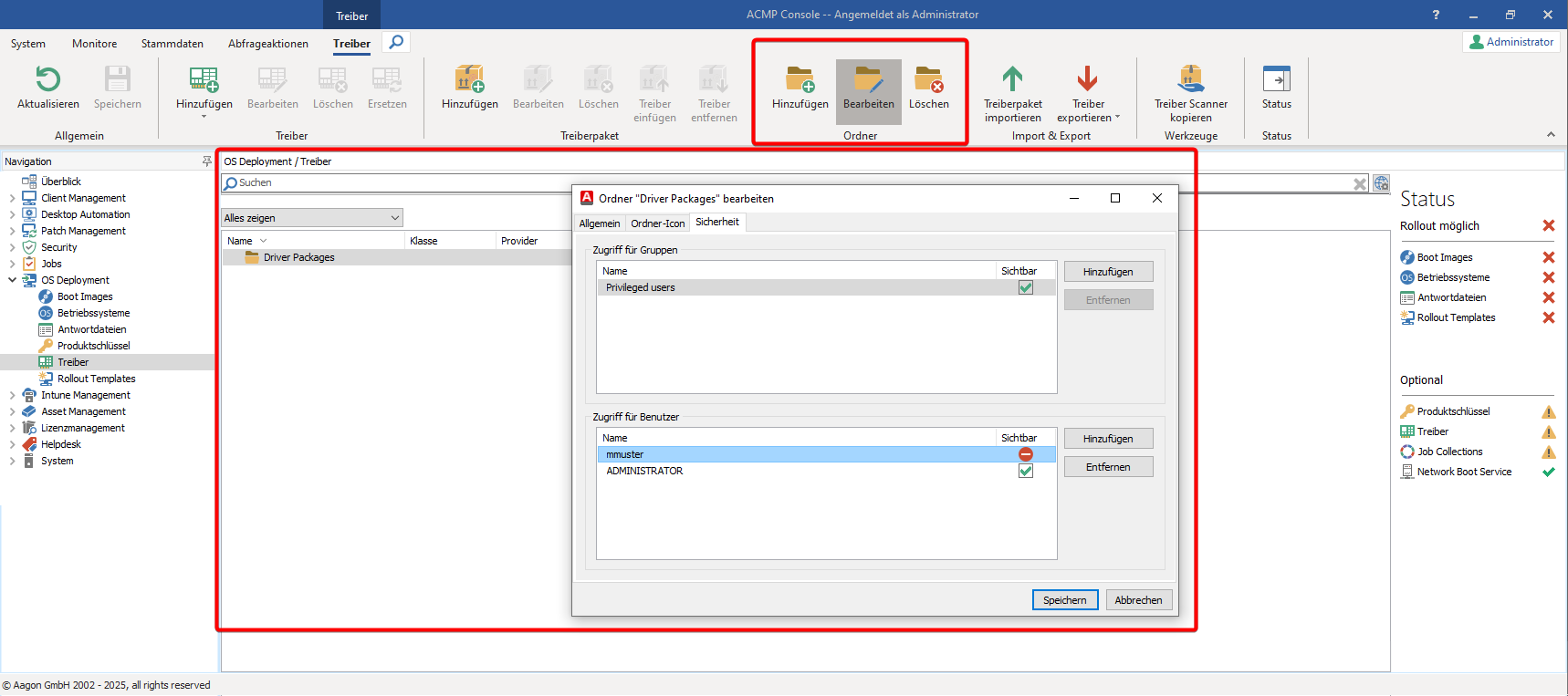Click Ordner Löschen folder icon

(x=928, y=79)
